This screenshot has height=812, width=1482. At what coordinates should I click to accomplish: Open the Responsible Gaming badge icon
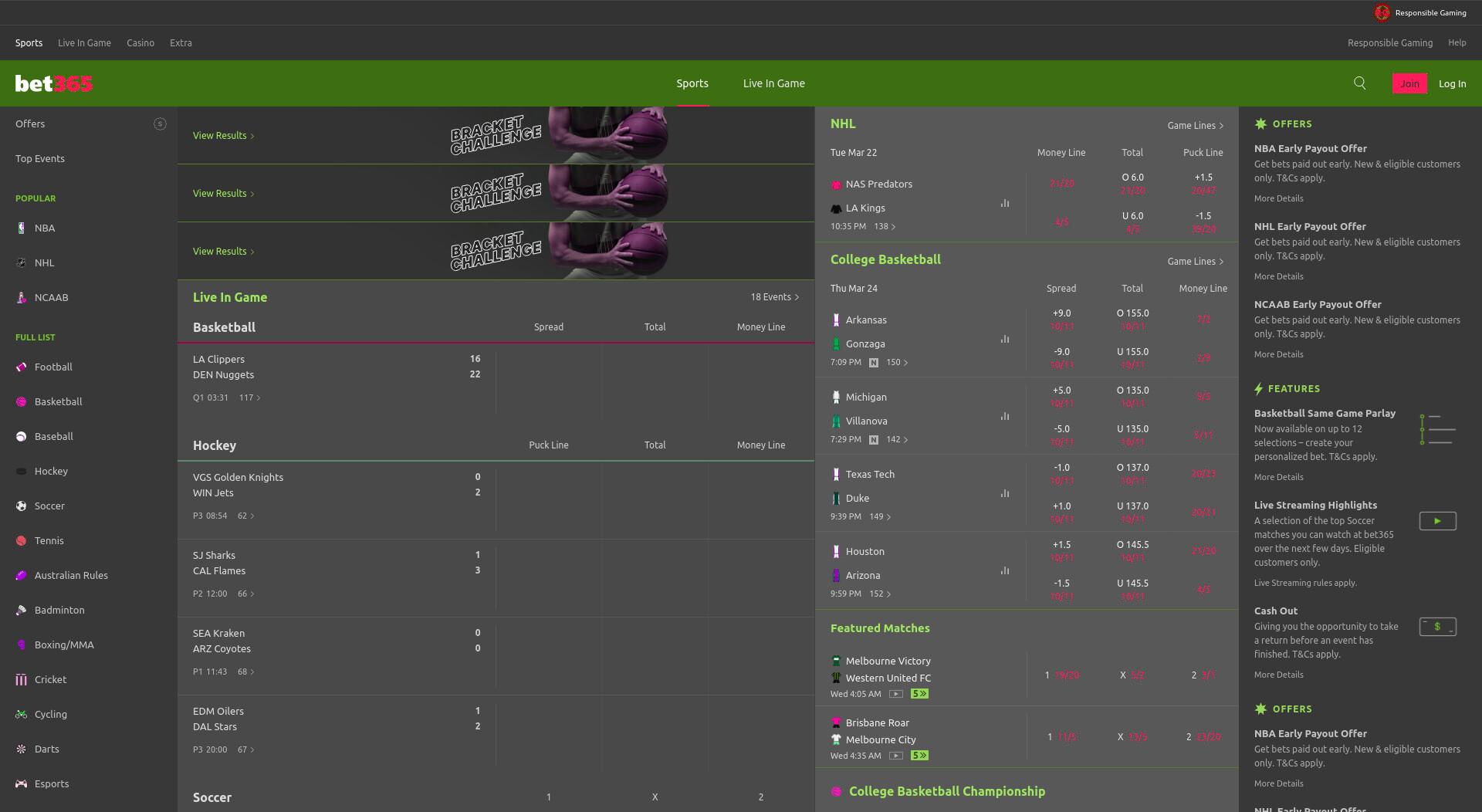coord(1382,12)
